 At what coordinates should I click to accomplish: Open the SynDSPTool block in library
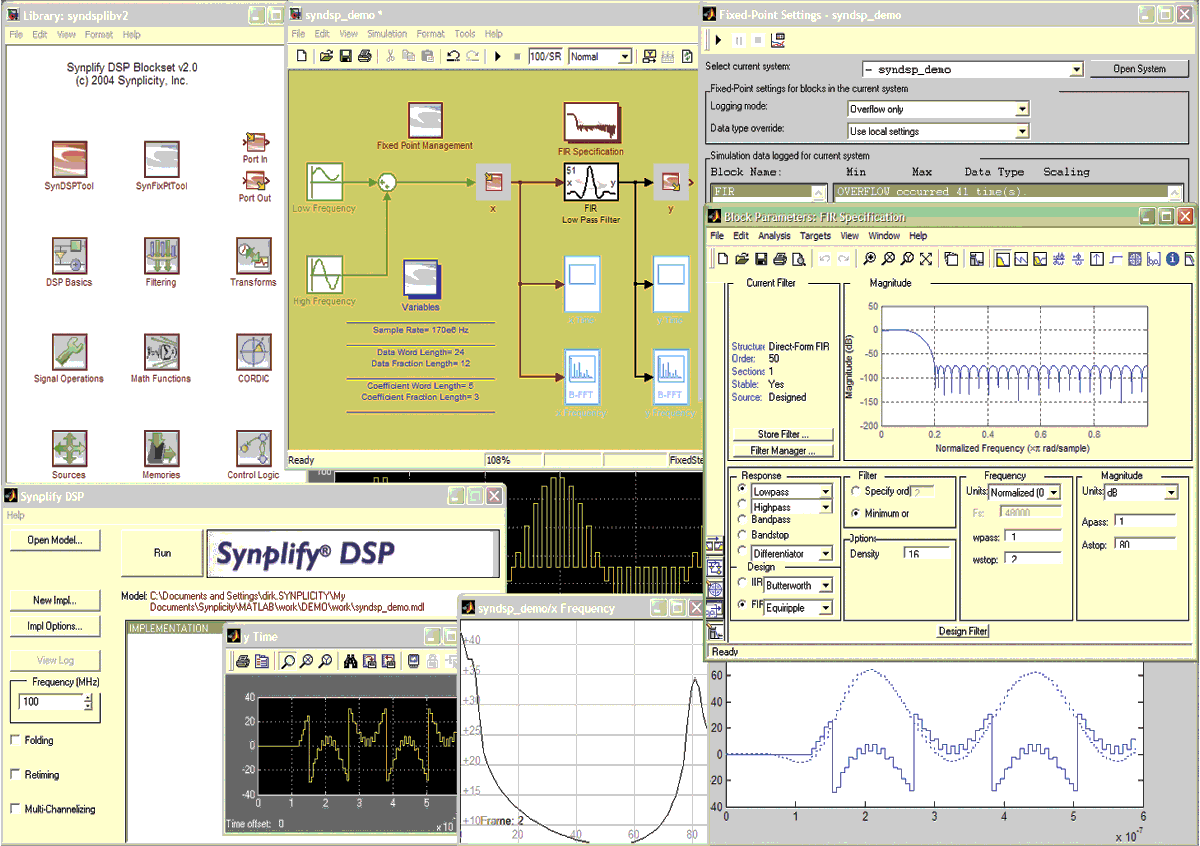tap(69, 160)
